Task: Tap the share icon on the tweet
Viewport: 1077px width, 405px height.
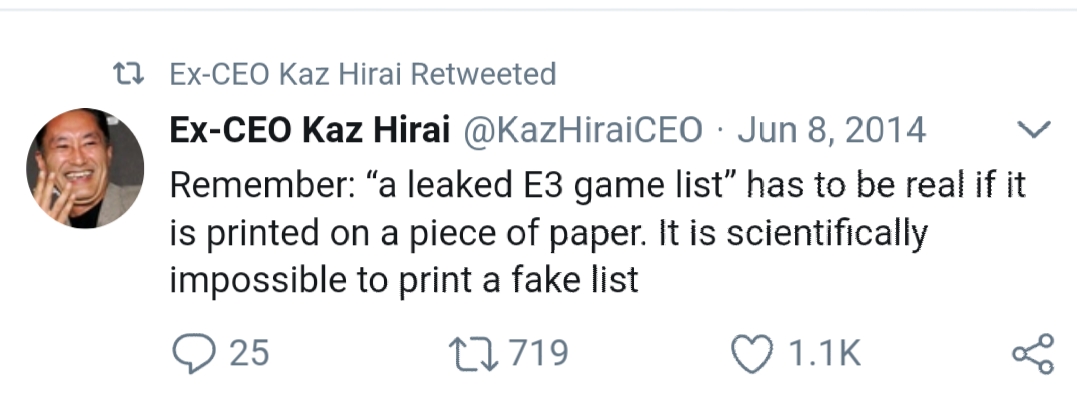Action: pyautogui.click(x=1032, y=355)
